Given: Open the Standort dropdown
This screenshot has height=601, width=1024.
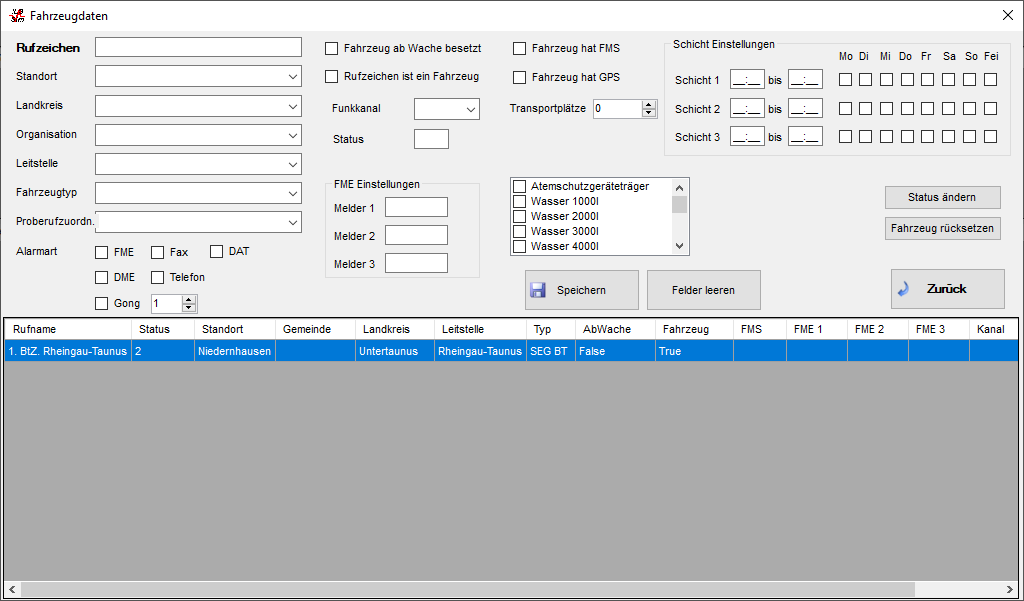Looking at the screenshot, I should [x=198, y=76].
